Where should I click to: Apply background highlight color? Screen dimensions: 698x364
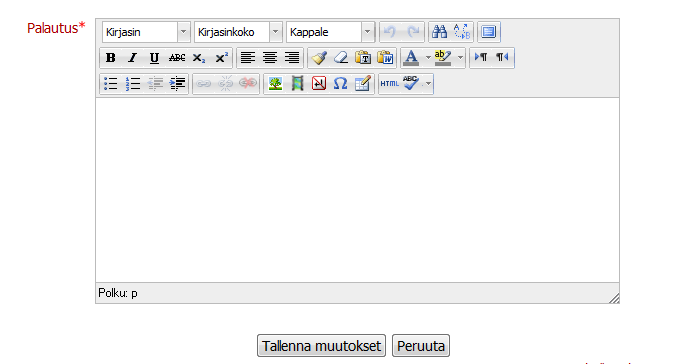(x=443, y=58)
